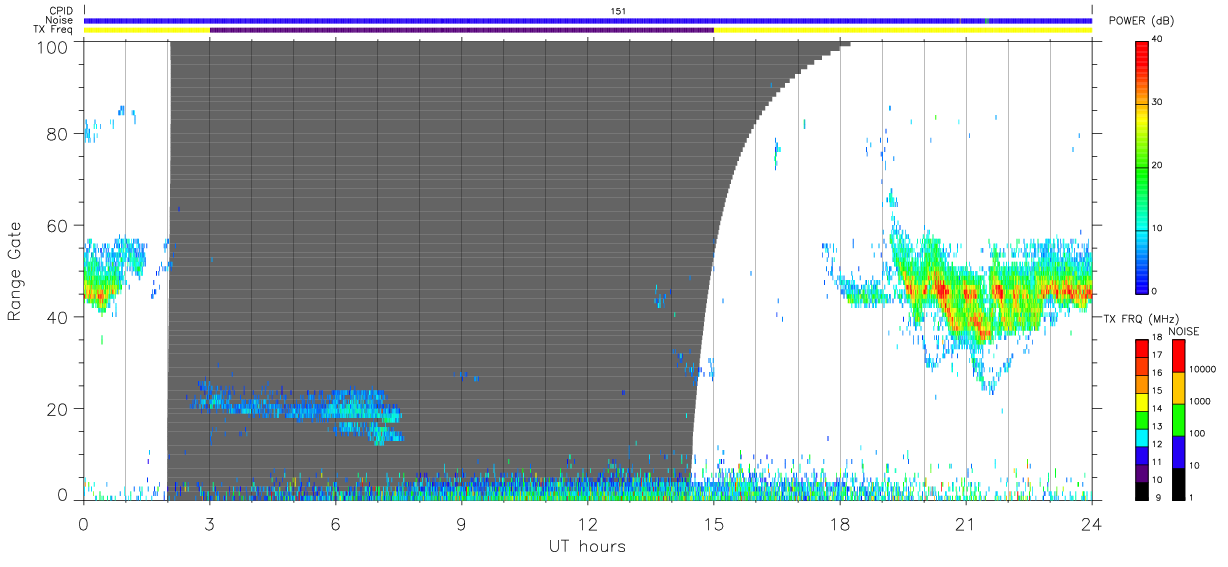This screenshot has height=567, width=1228.
Task: Click Range Gate axis tick label 60
Action: click(58, 225)
